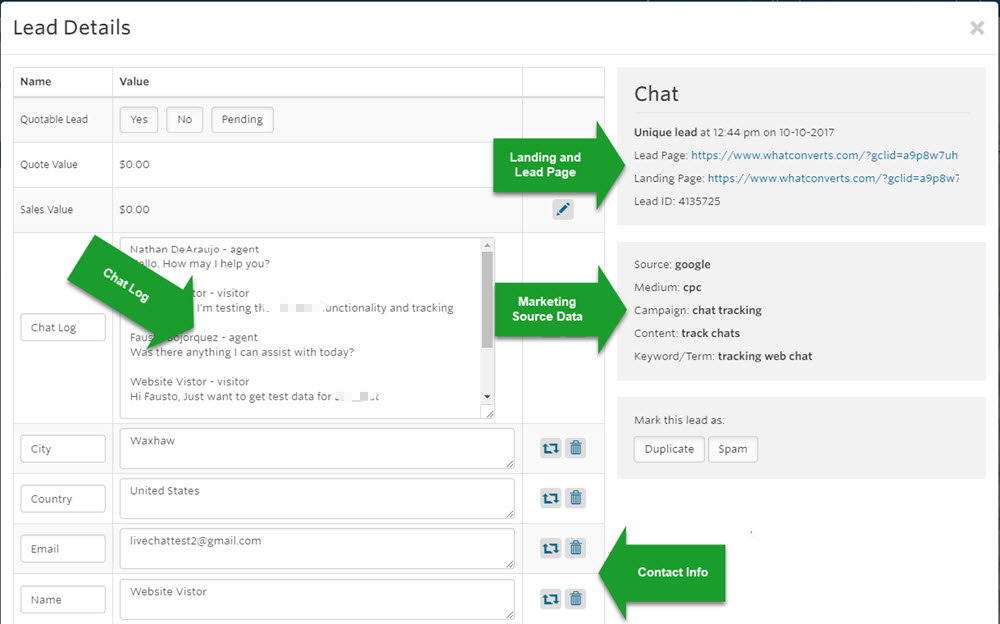This screenshot has height=624, width=1000.
Task: Click the Sales Value pencil edit icon
Action: [562, 209]
